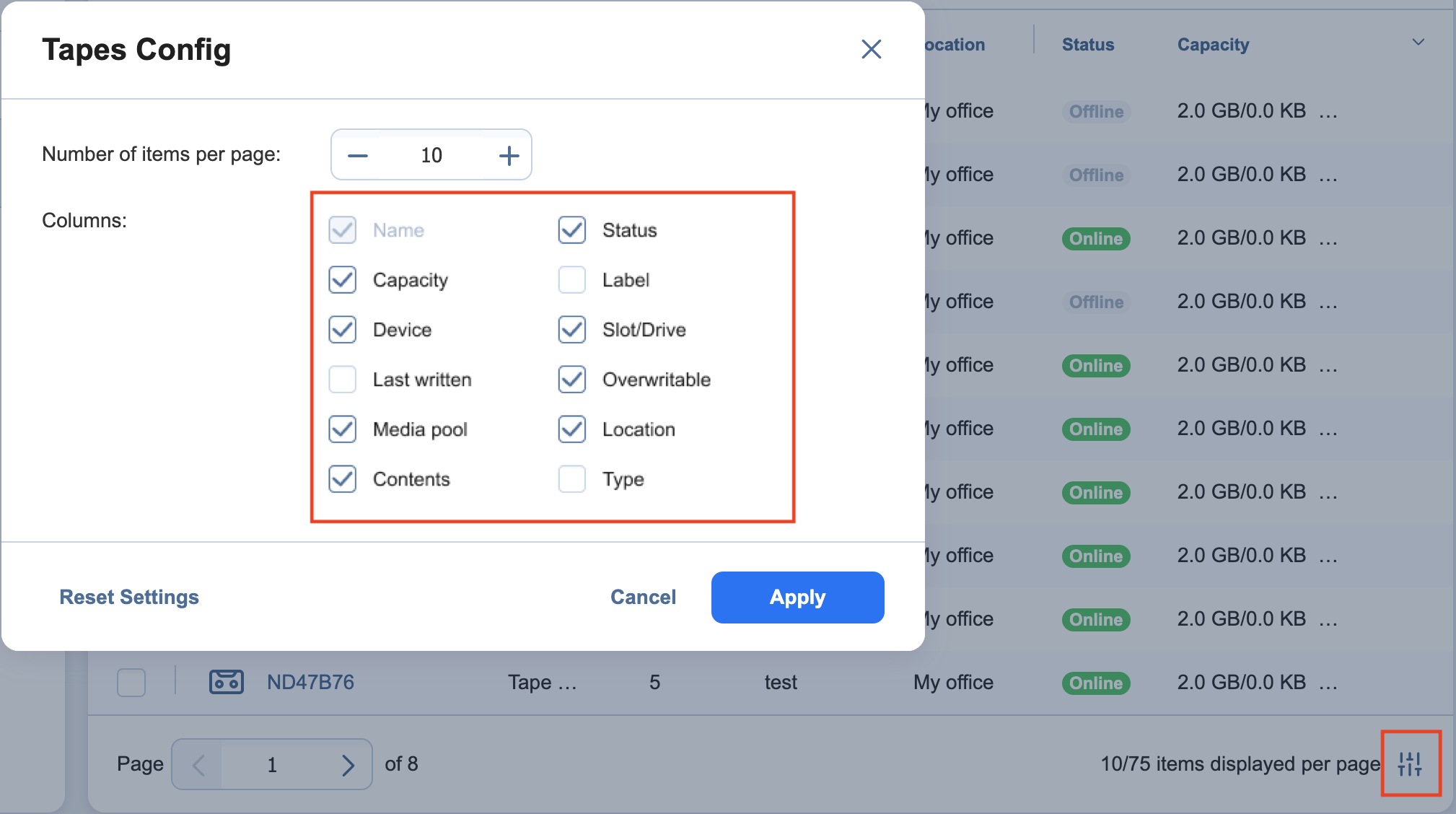Uncheck the Overwritable column checkbox
1456x814 pixels.
click(572, 380)
